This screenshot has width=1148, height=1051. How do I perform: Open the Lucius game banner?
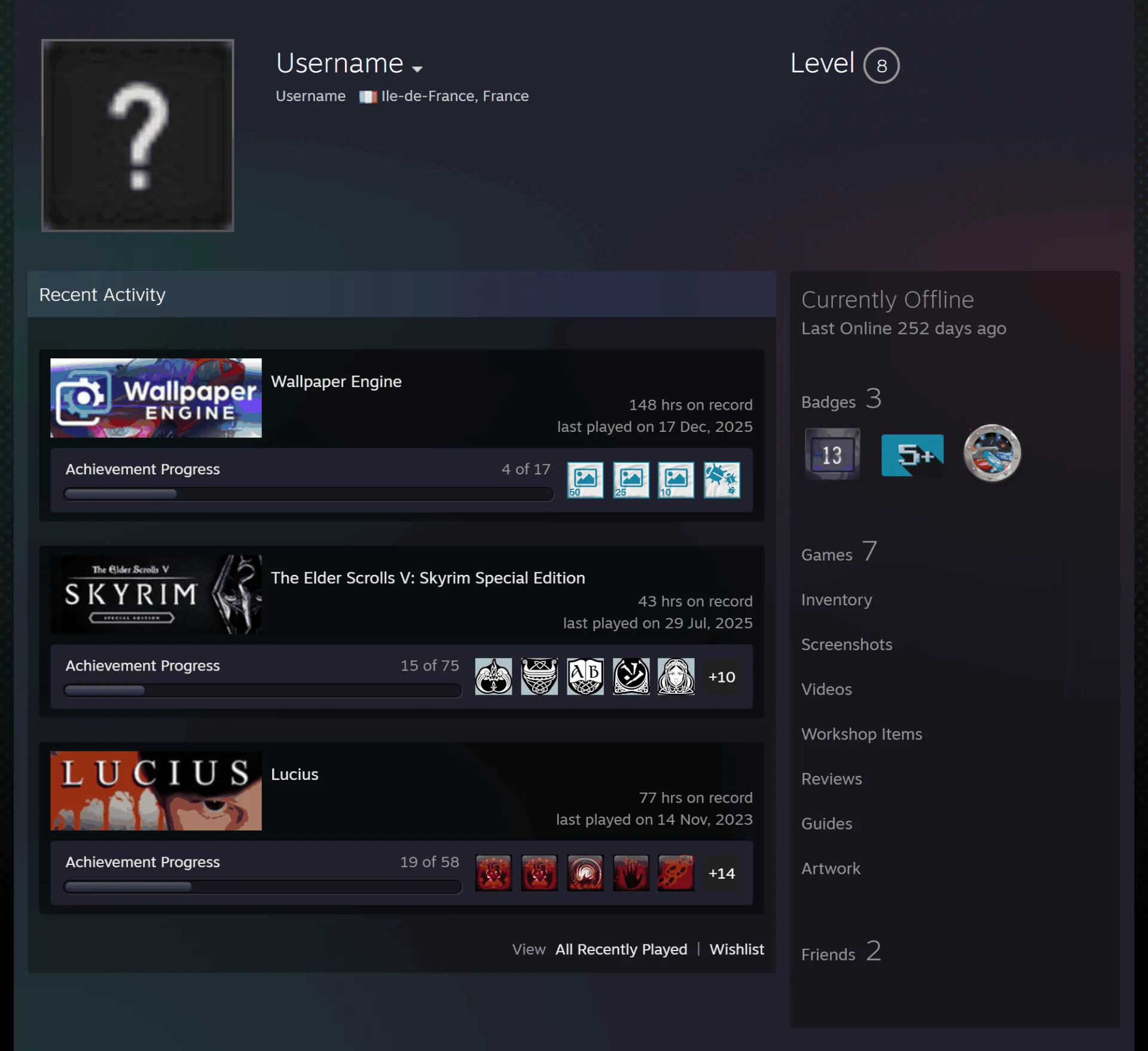click(x=156, y=790)
